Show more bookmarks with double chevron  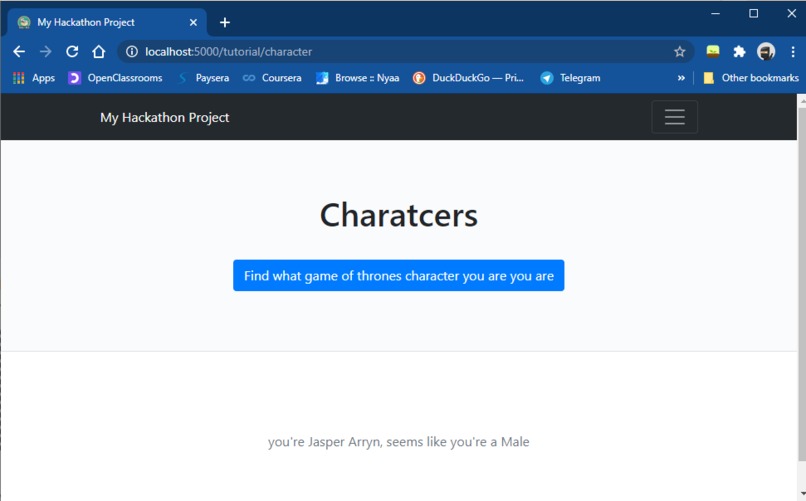coord(681,78)
